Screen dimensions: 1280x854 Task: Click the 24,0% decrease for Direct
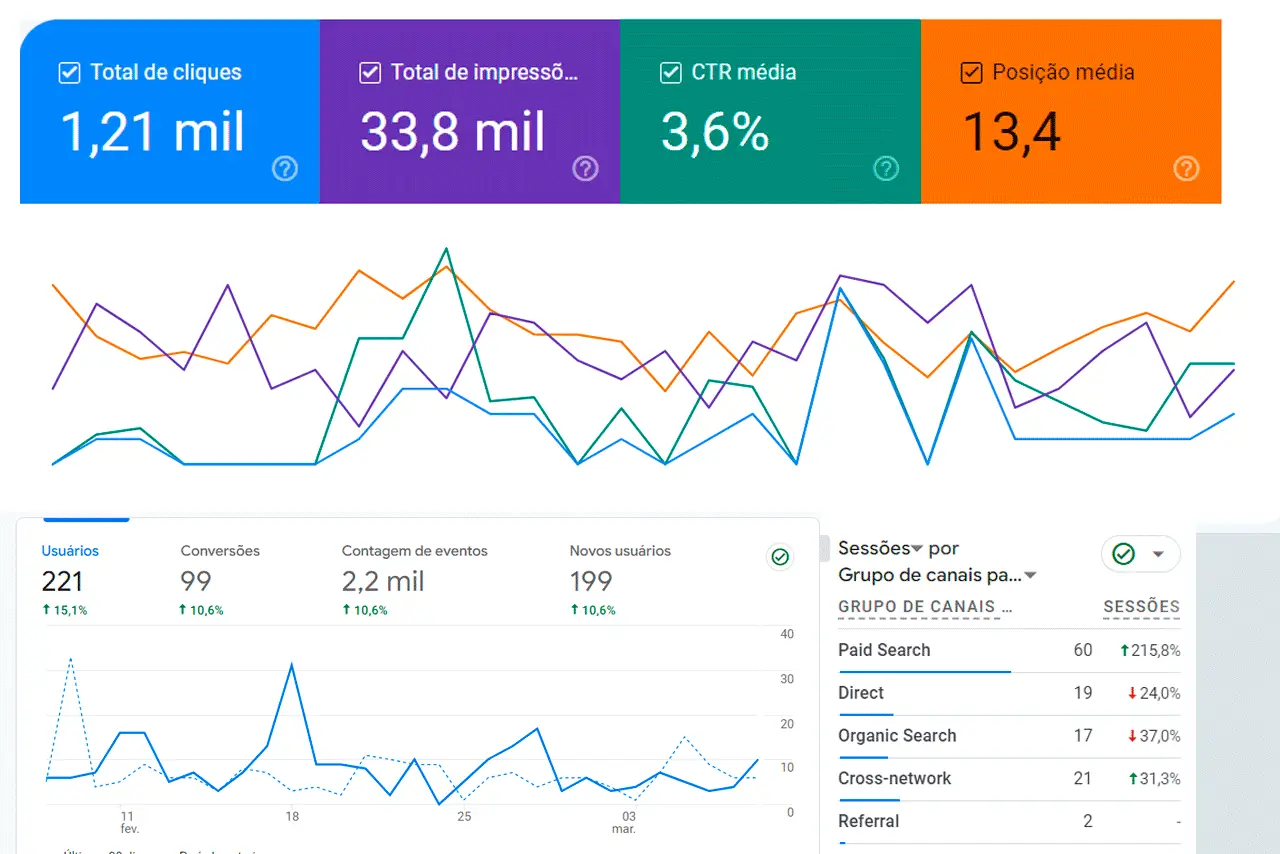pyautogui.click(x=1153, y=694)
